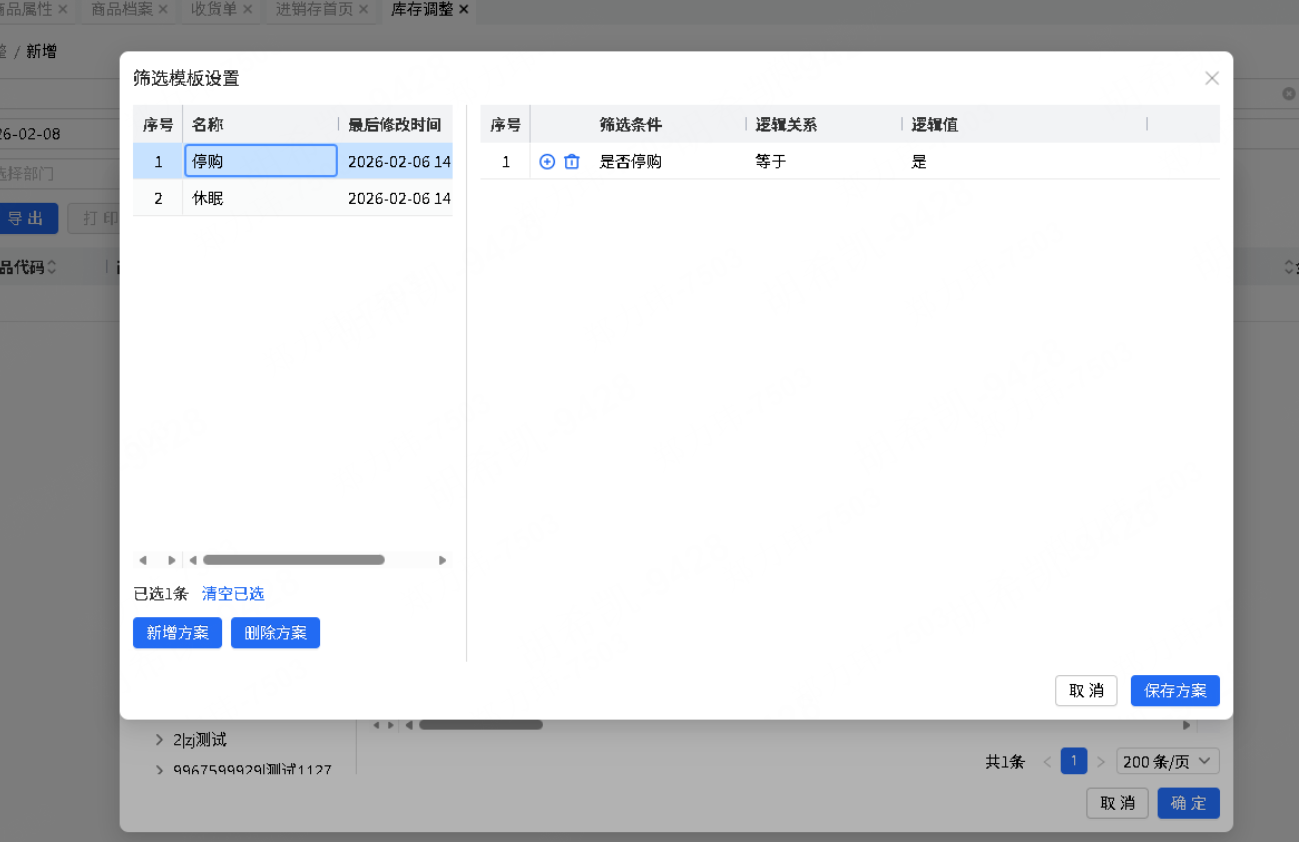Image resolution: width=1299 pixels, height=842 pixels.
Task: Click the 逻辑值 column header
Action: [935, 125]
